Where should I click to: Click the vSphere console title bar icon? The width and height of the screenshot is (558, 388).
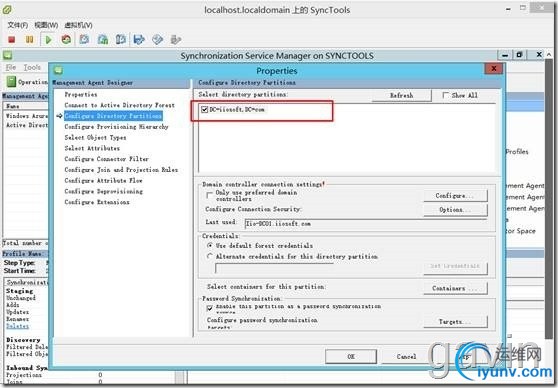pyautogui.click(x=7, y=10)
